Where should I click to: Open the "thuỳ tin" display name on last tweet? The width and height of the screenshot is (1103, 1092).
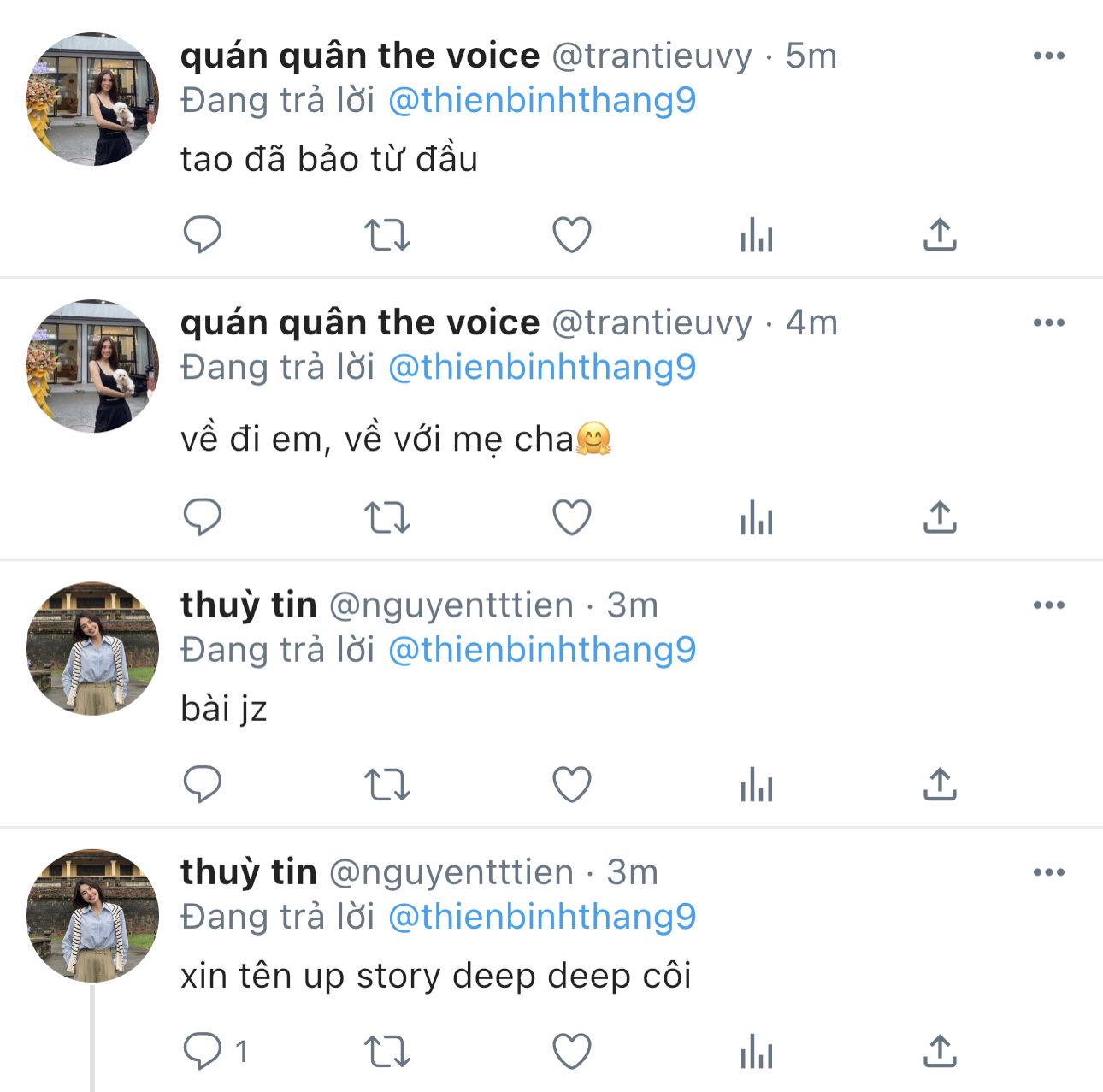[248, 872]
